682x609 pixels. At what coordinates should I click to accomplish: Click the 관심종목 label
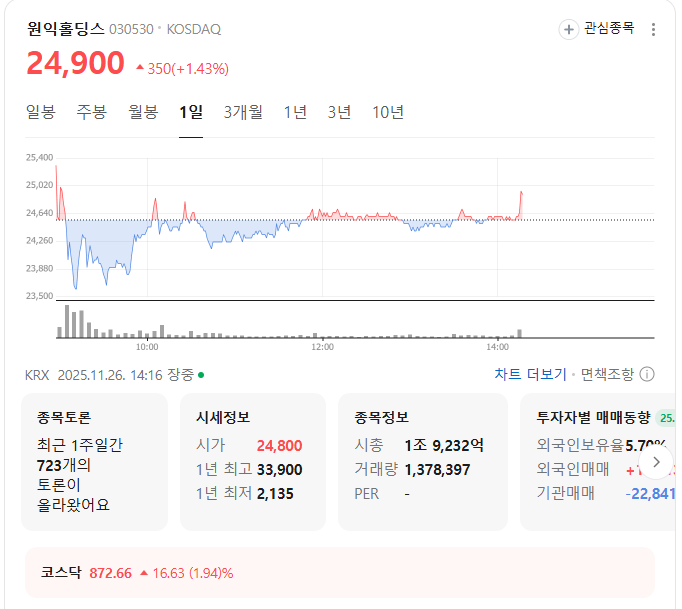click(609, 29)
